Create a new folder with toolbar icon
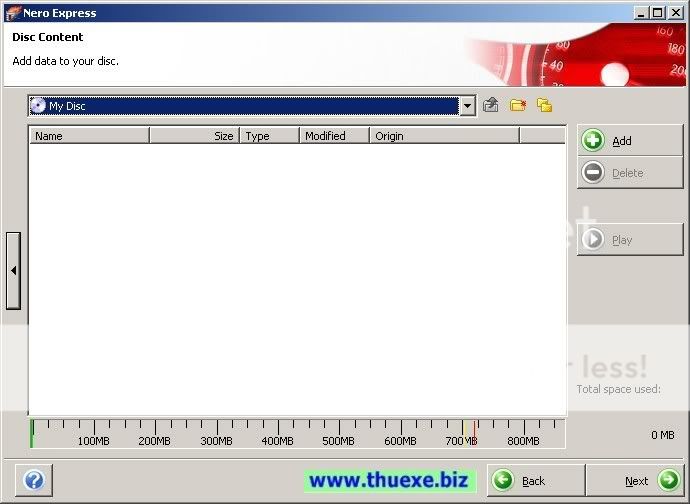The width and height of the screenshot is (690, 504). pos(517,105)
